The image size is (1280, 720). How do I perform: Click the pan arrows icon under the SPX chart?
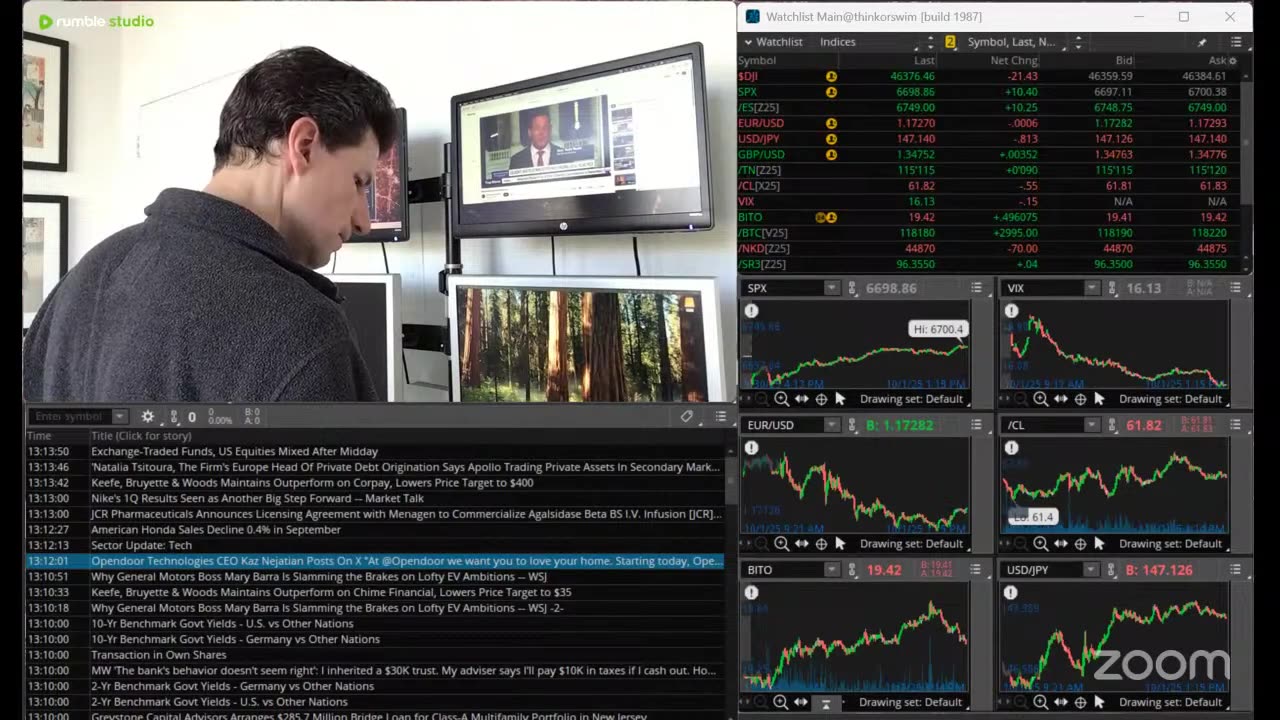(x=801, y=399)
